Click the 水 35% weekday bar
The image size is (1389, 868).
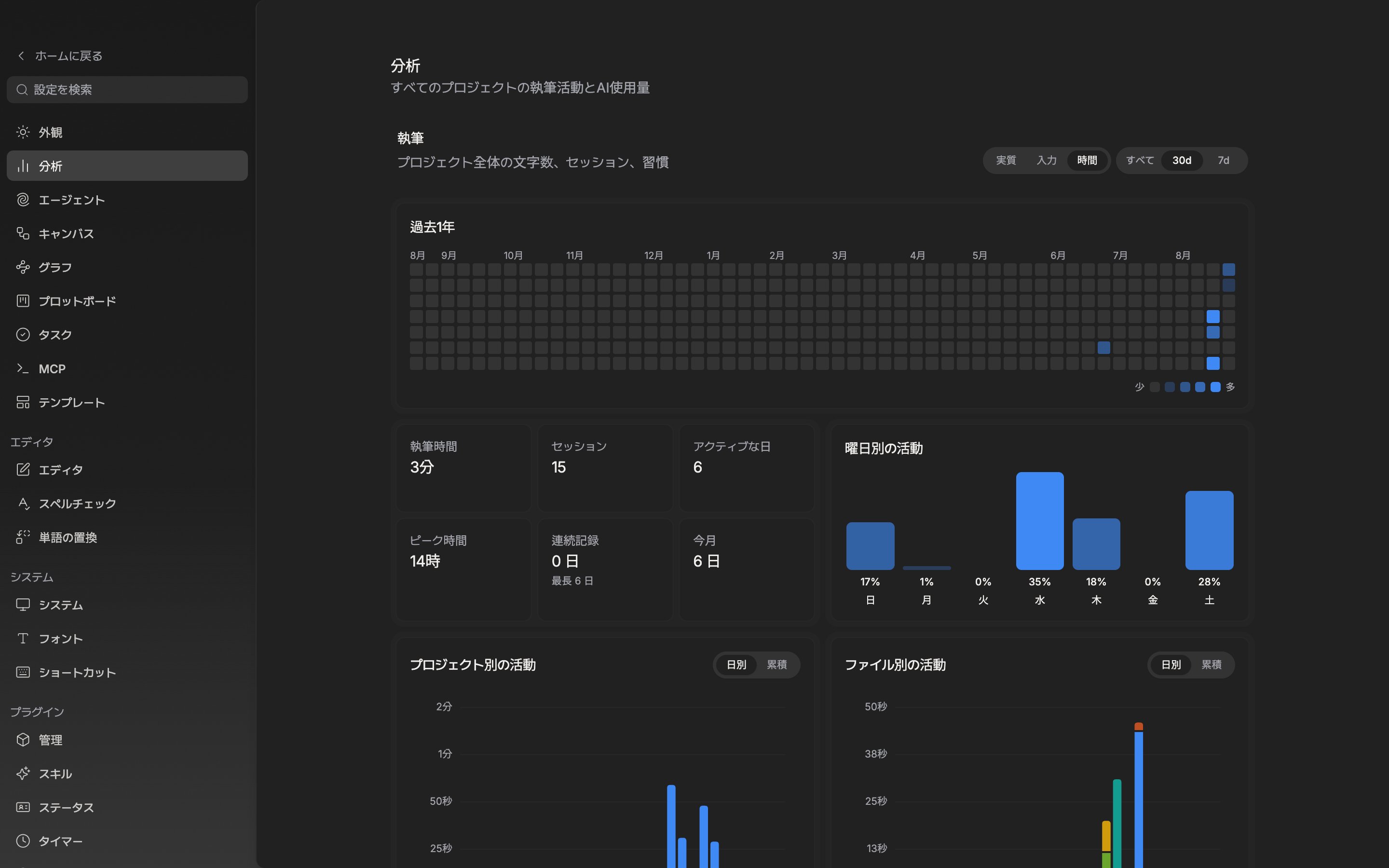[x=1039, y=521]
